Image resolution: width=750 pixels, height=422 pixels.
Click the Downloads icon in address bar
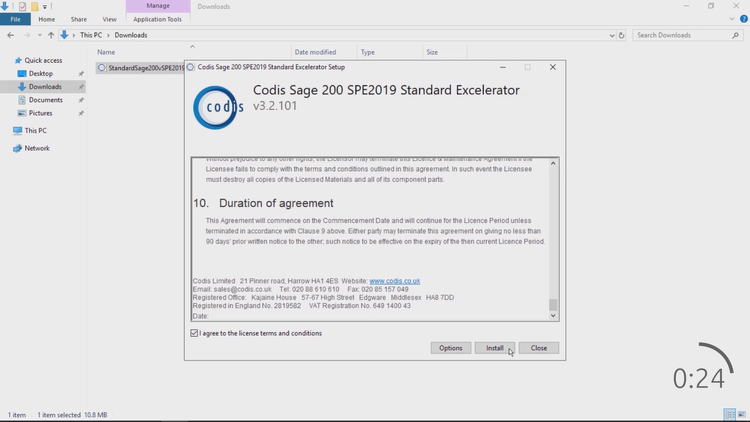coord(64,35)
